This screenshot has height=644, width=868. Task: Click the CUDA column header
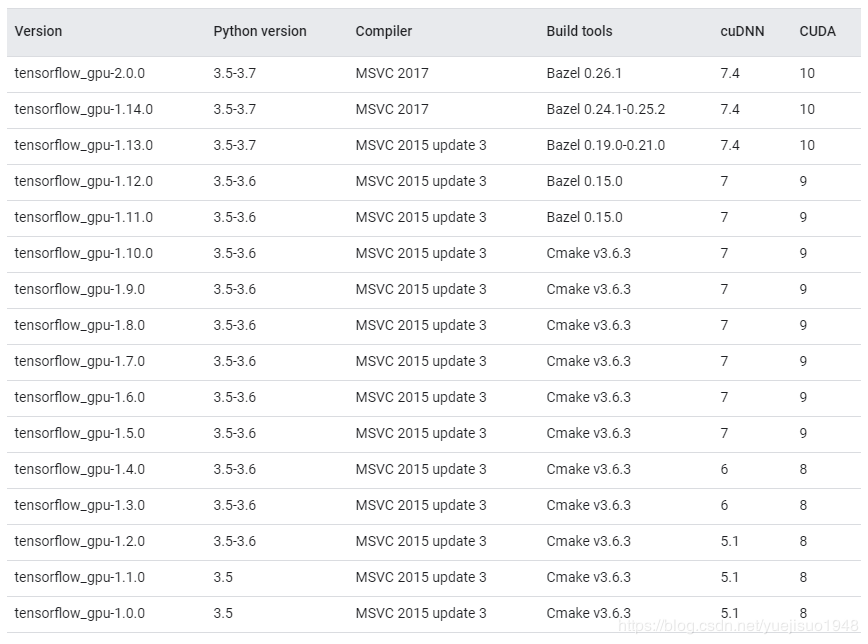click(x=817, y=32)
